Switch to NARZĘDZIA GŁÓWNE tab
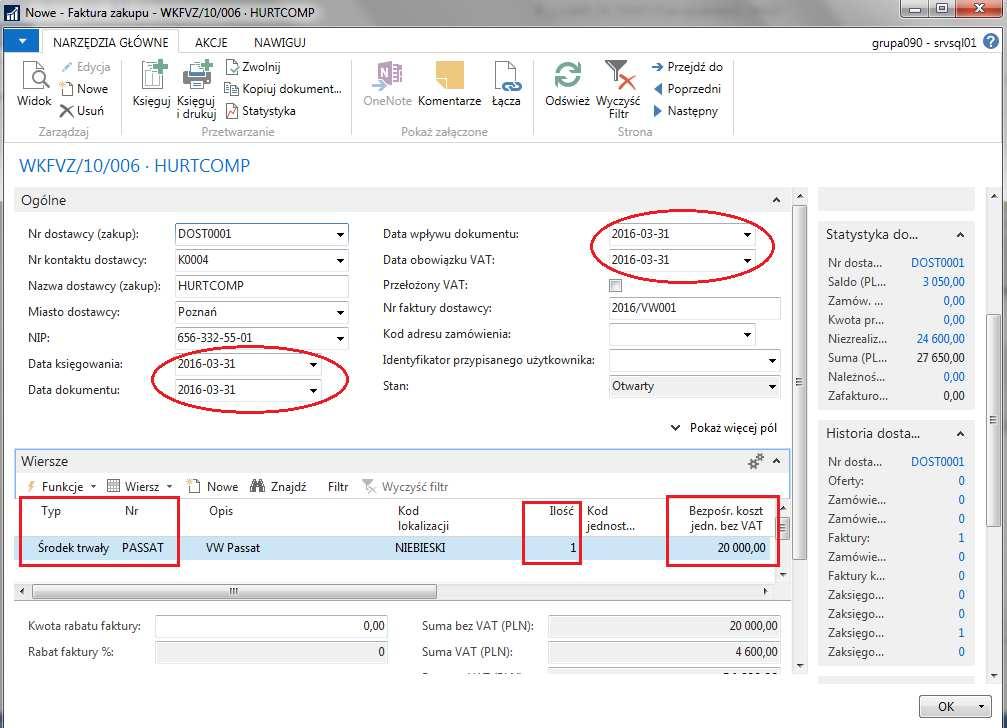The width and height of the screenshot is (1007, 728). [x=110, y=42]
